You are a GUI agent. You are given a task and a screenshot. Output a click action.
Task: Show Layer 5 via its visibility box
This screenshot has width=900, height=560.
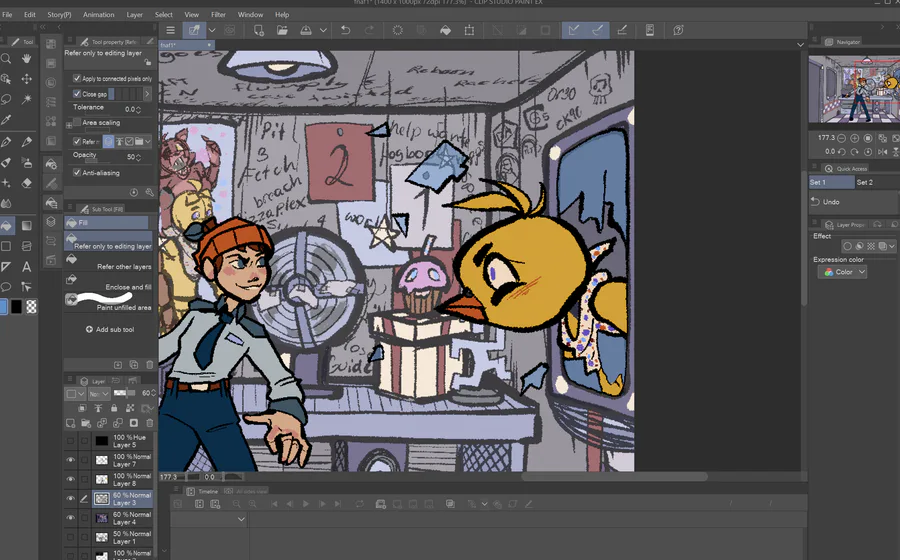tap(70, 441)
